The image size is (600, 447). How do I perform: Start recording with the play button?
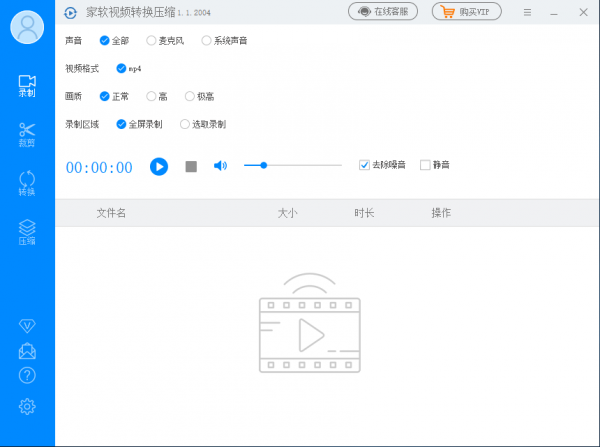pyautogui.click(x=159, y=166)
